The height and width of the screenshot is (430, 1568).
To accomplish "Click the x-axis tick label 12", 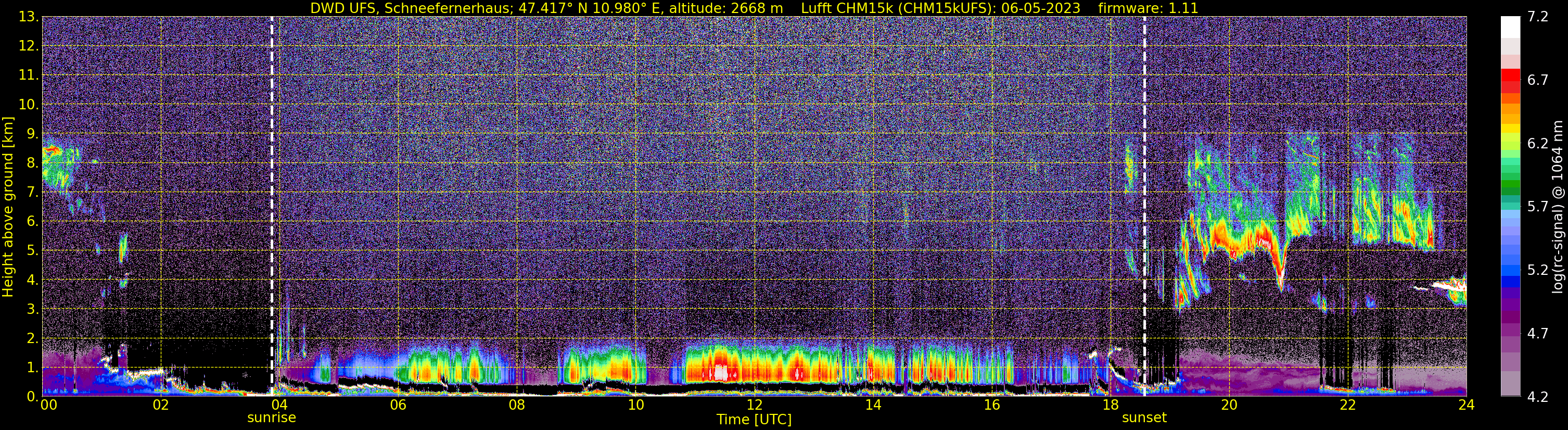I will tap(754, 405).
